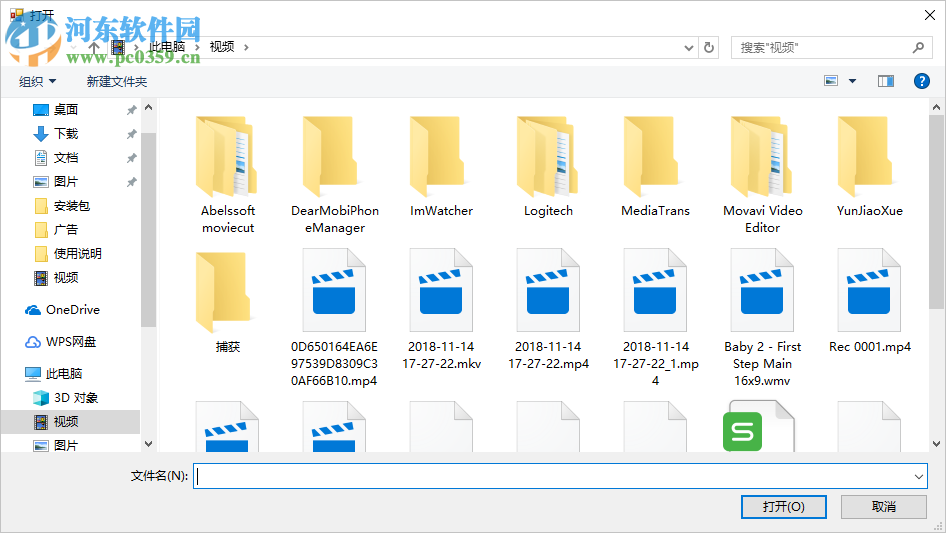Open the file name combo box dropdown
946x533 pixels.
click(918, 476)
